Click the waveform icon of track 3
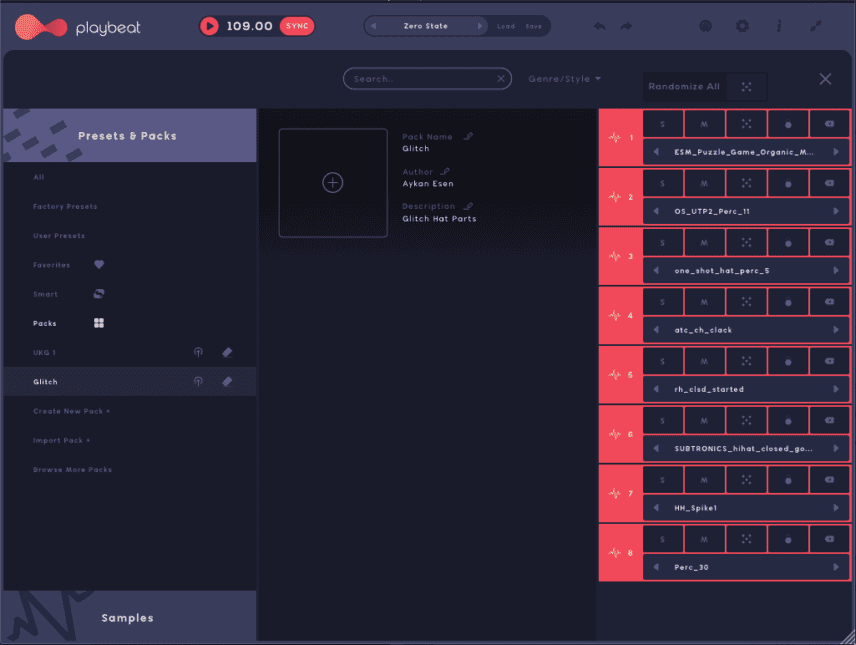This screenshot has width=856, height=645. (x=615, y=256)
